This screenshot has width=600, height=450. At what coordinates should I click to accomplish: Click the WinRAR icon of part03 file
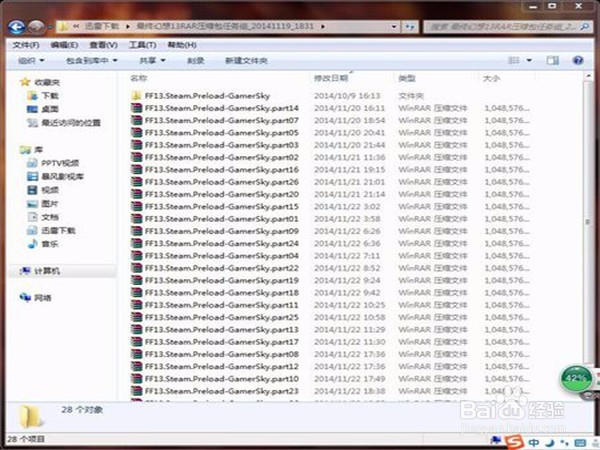136,145
